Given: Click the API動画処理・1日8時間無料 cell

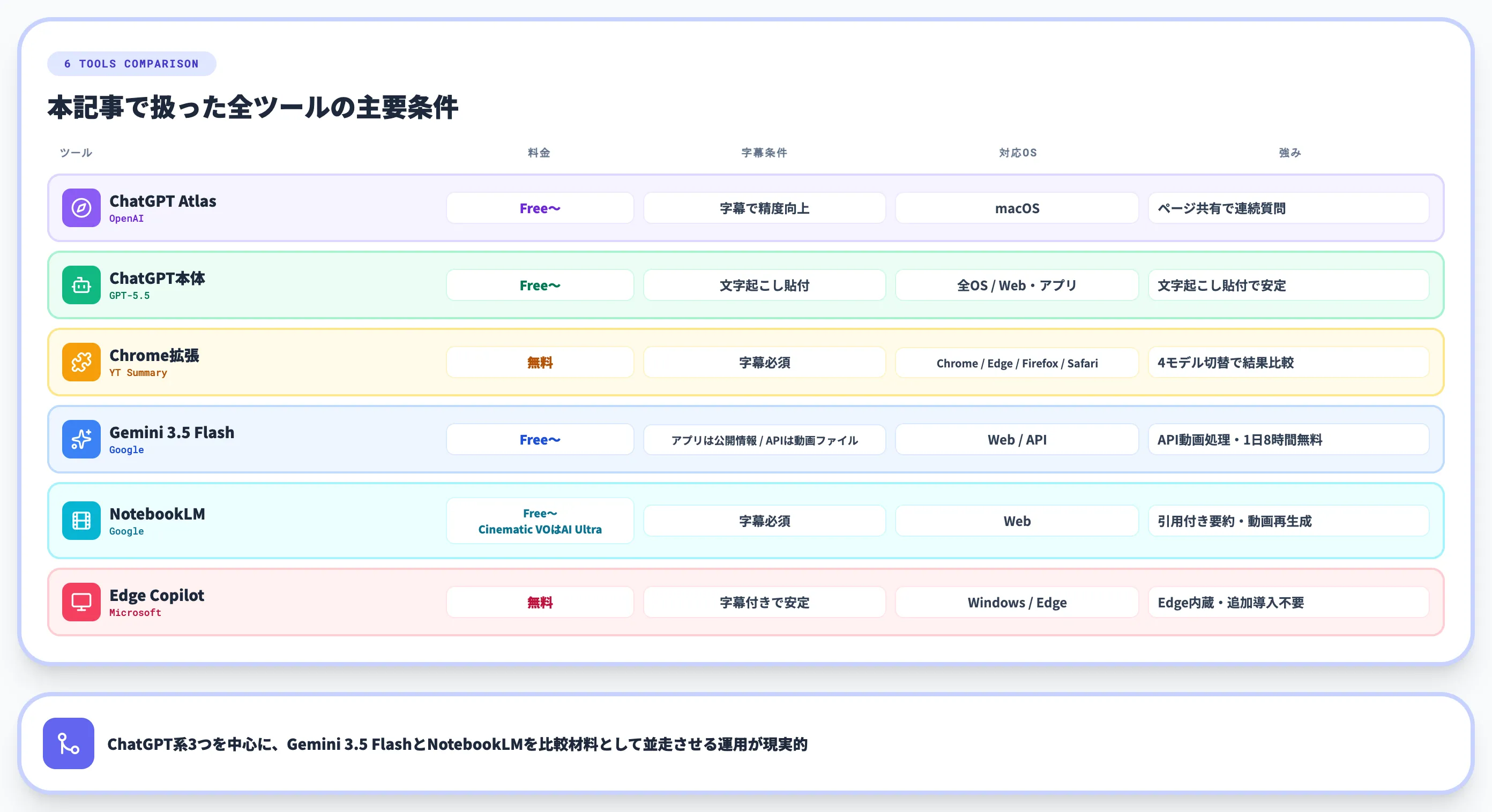Looking at the screenshot, I should [1289, 439].
